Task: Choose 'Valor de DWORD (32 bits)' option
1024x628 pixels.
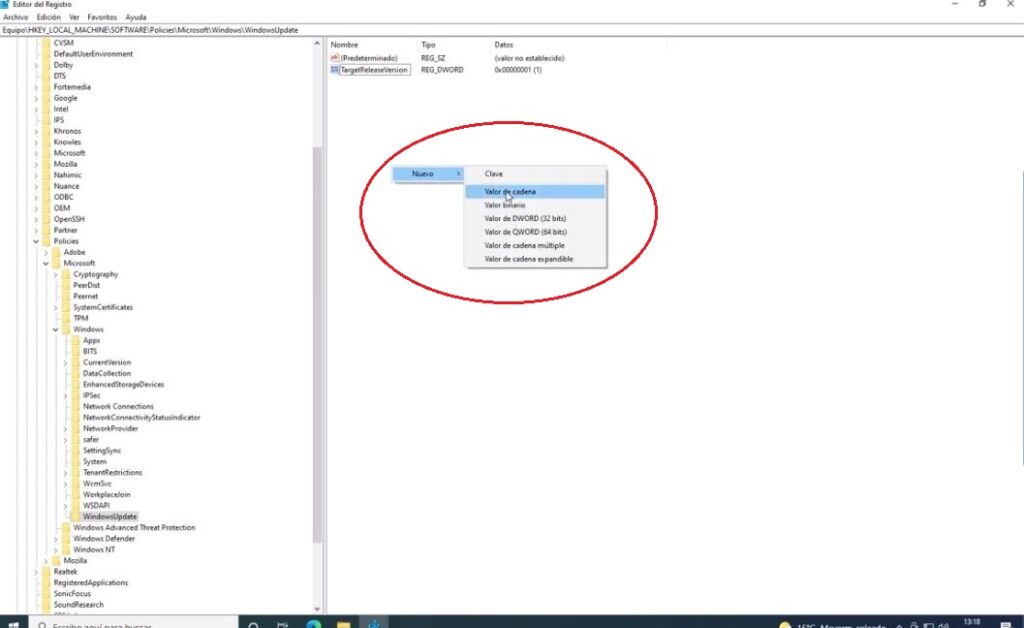Action: pos(525,218)
